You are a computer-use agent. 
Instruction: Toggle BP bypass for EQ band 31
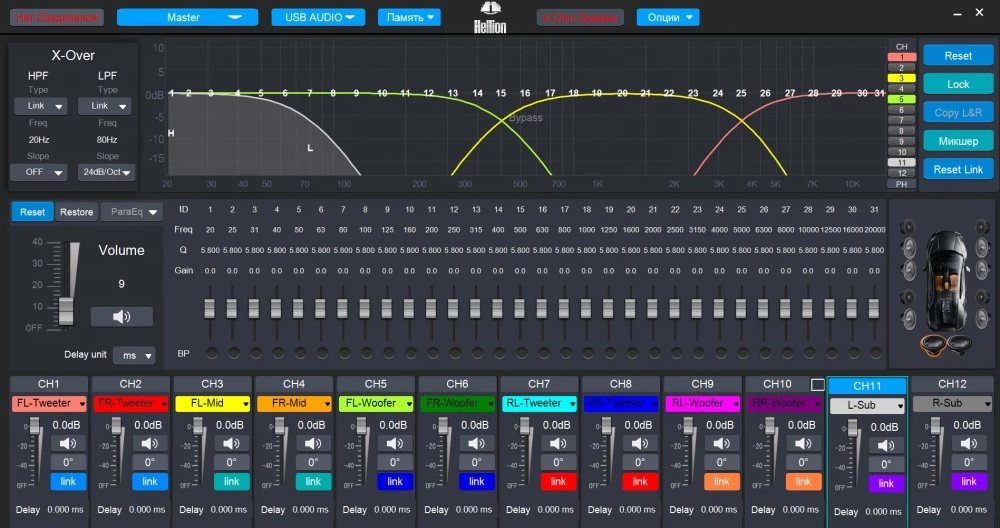pos(876,353)
